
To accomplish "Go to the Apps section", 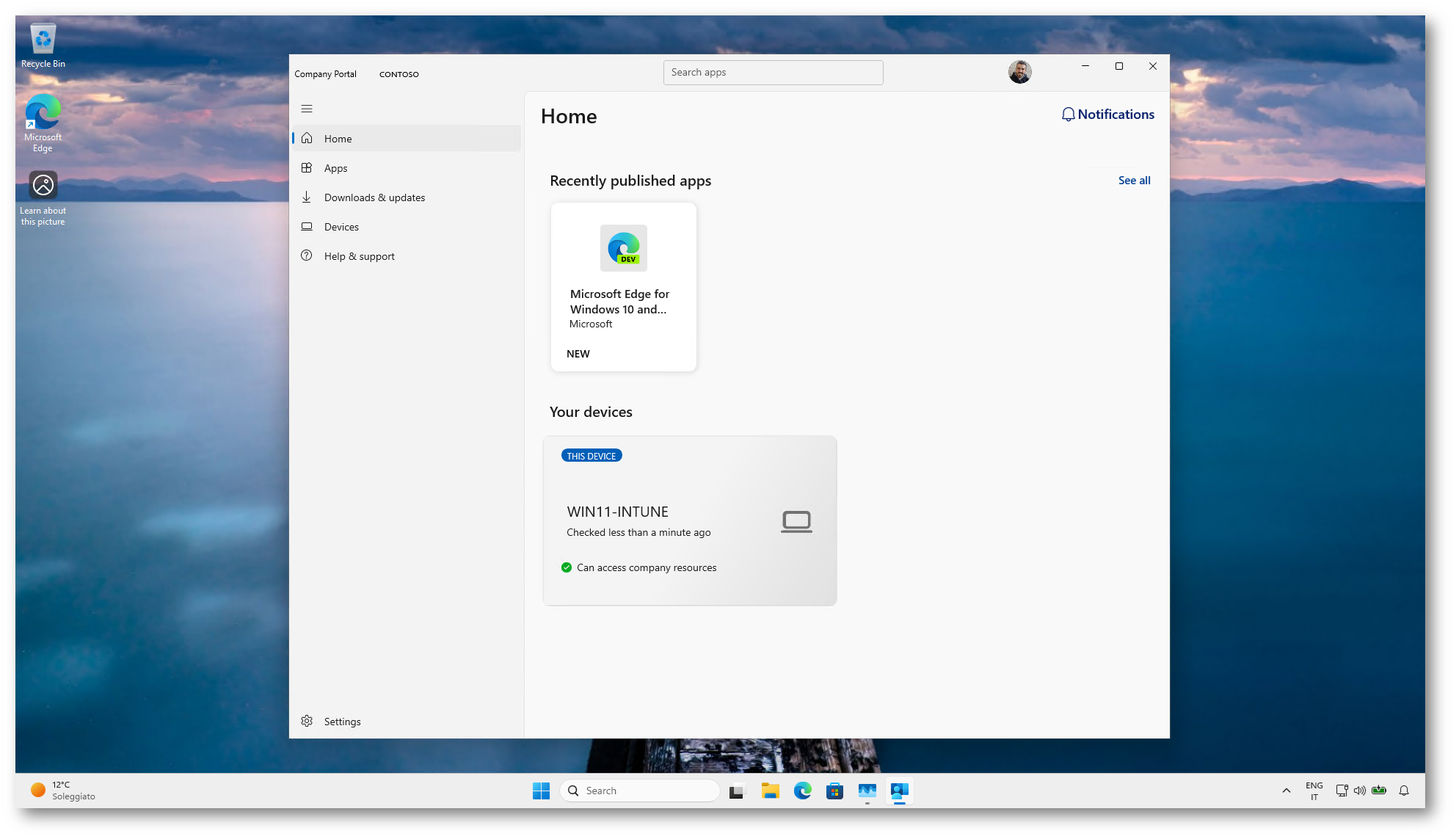I will (x=335, y=168).
